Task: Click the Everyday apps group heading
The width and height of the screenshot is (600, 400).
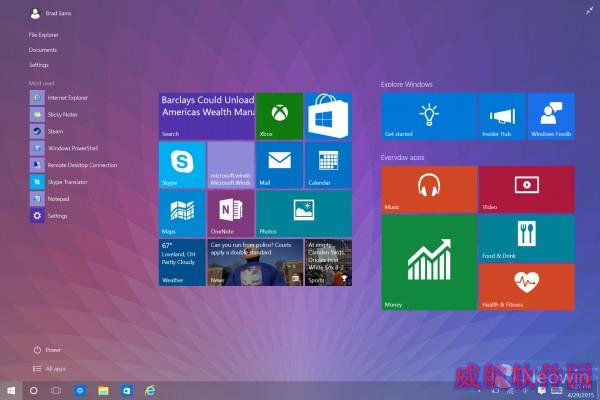Action: [402, 157]
